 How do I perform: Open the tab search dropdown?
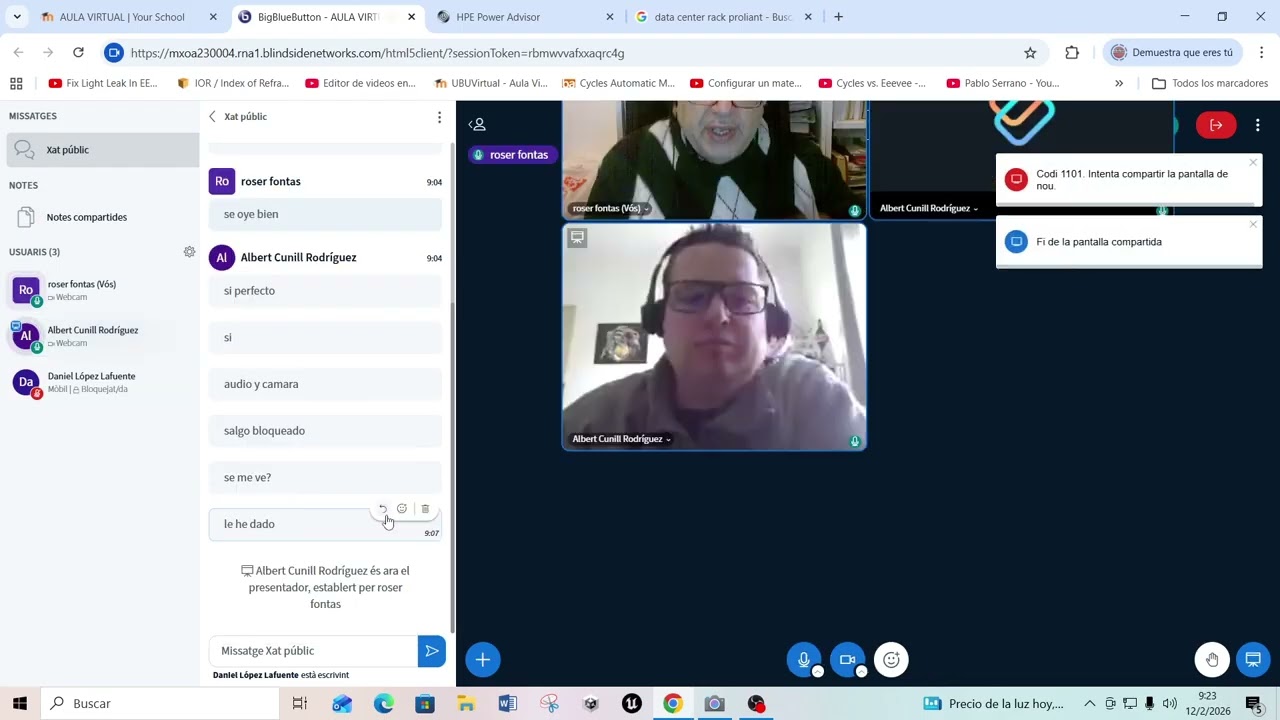point(17,17)
